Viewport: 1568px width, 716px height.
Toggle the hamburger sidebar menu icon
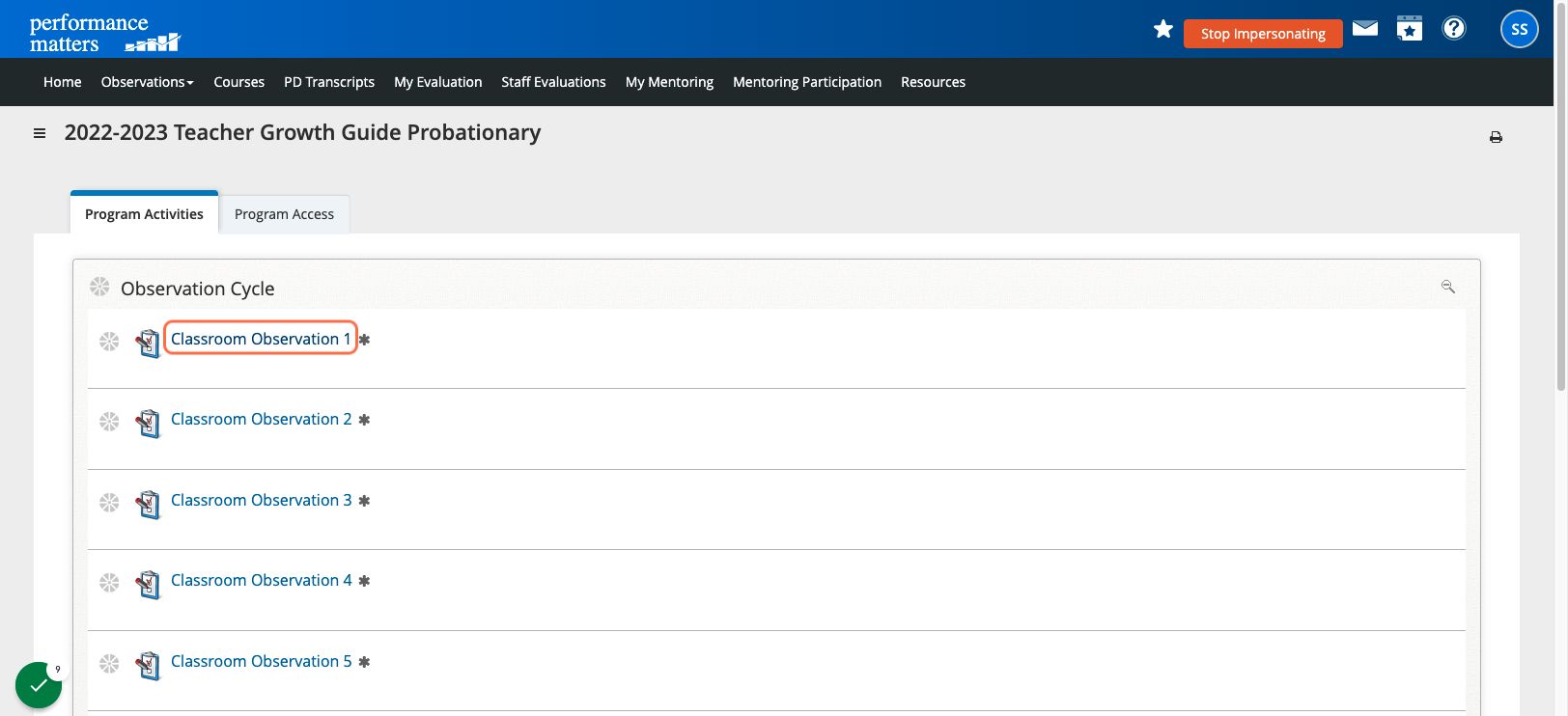40,133
